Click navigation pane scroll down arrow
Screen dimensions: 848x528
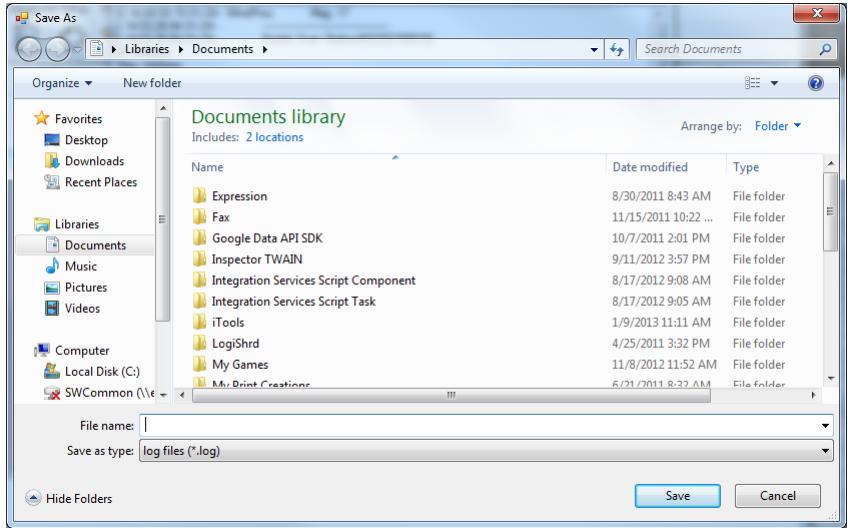tap(163, 395)
